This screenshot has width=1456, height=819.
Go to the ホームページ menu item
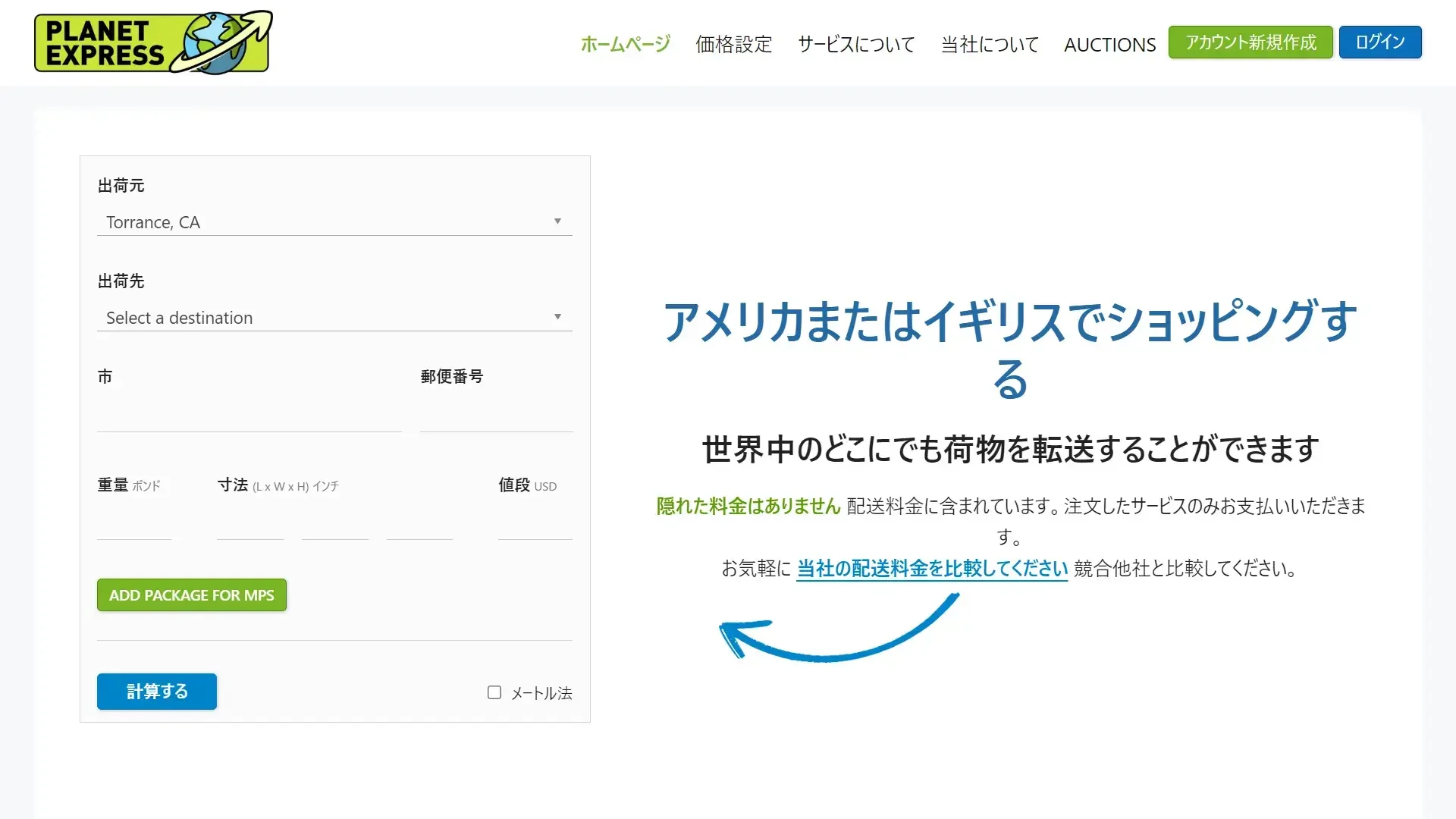pyautogui.click(x=625, y=44)
